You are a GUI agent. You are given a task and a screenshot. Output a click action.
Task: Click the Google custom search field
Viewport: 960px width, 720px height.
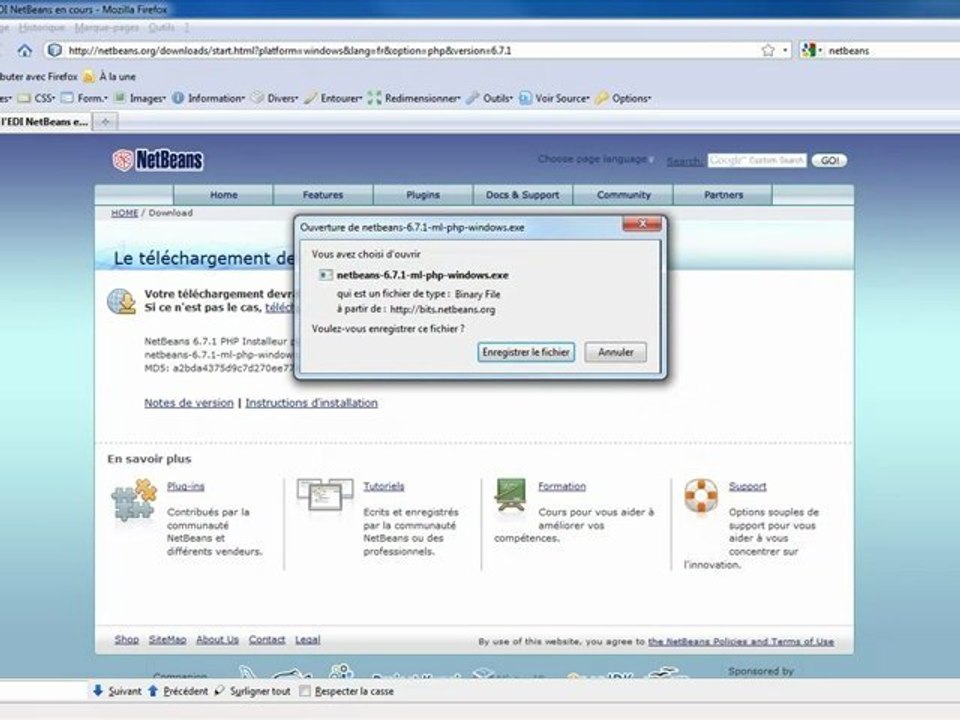click(757, 160)
